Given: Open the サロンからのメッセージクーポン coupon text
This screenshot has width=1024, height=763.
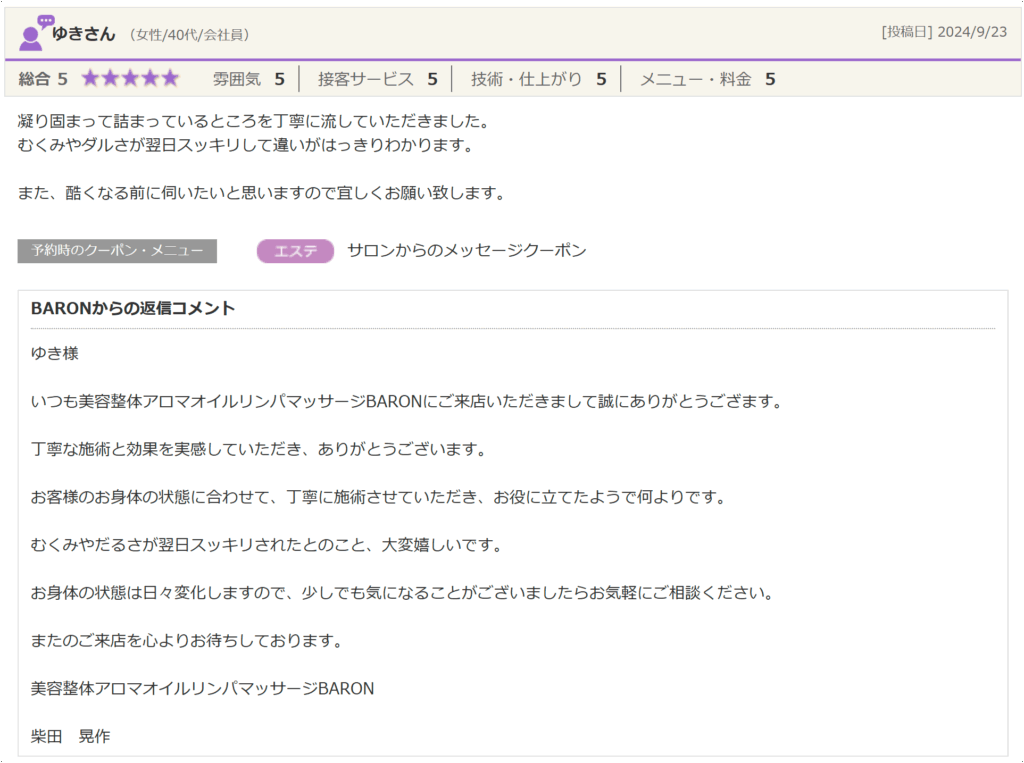Looking at the screenshot, I should [466, 251].
